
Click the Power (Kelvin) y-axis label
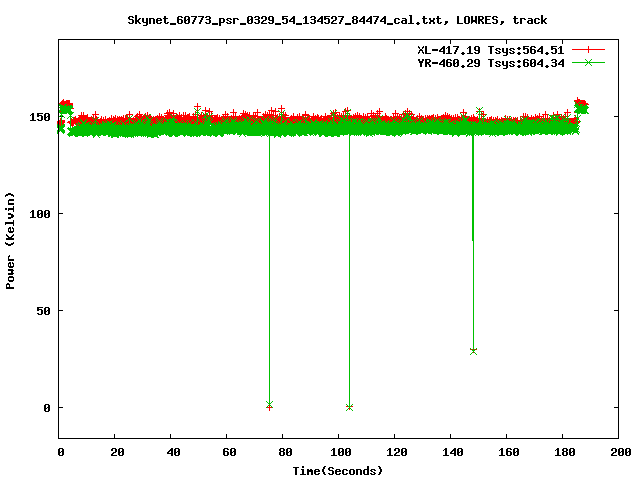tap(10, 241)
